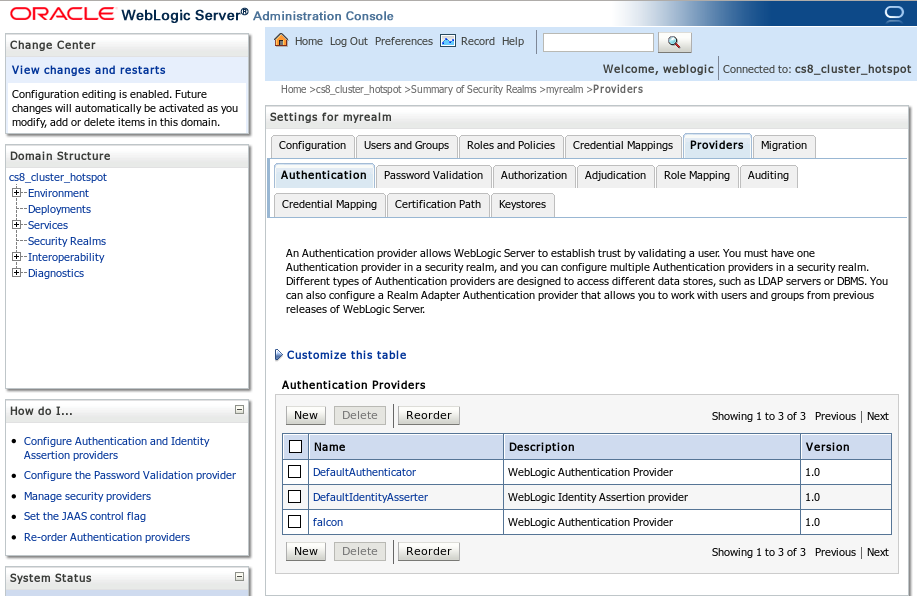Click View changes and restarts
Screen dimensions: 917x596
point(88,70)
